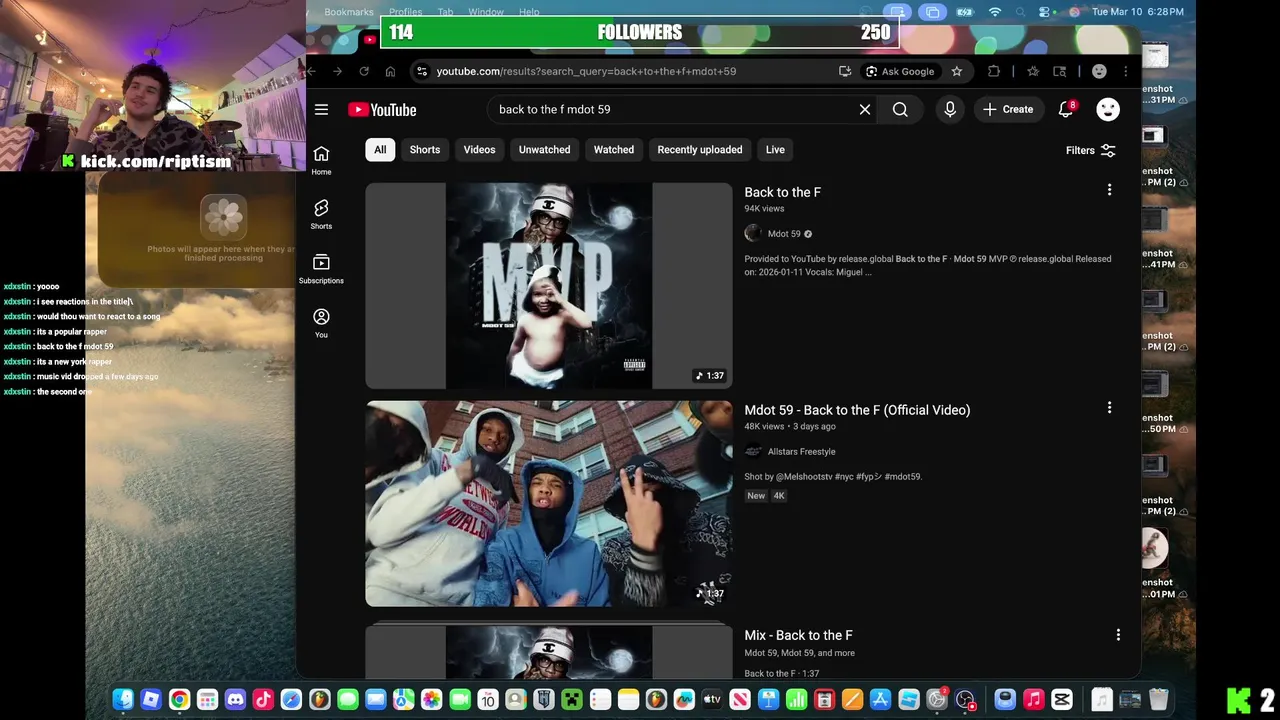The height and width of the screenshot is (720, 1280).
Task: Open the Bookmarks menu in the menu bar
Action: pos(349,12)
